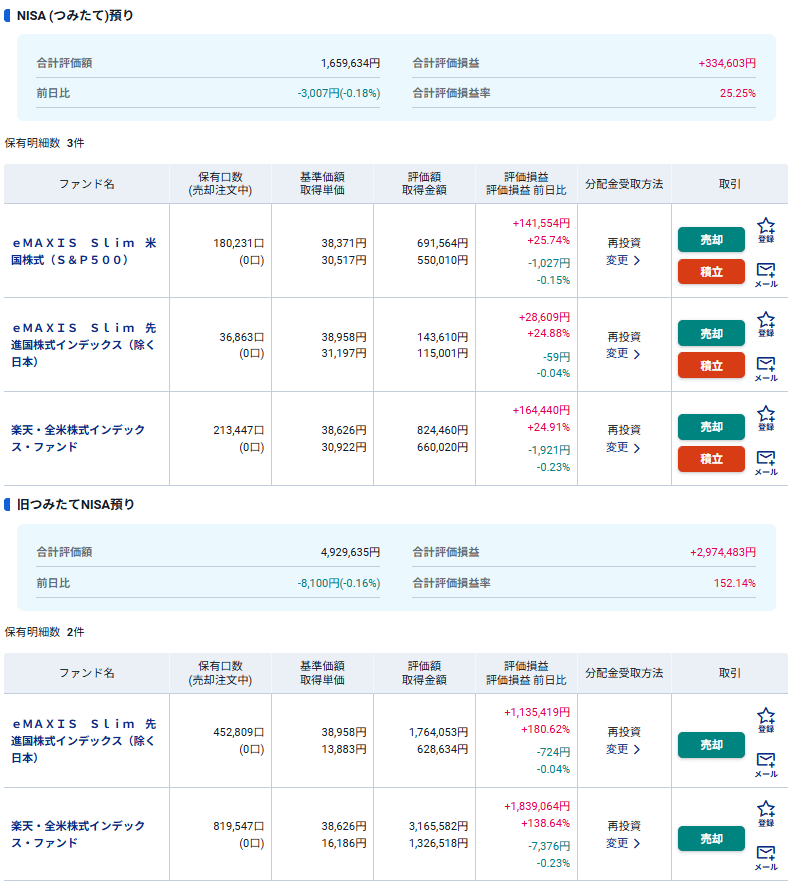Click メール icon for eMAXIS Slim 米国株式 (S&P500)
810x889 pixels.
(765, 273)
